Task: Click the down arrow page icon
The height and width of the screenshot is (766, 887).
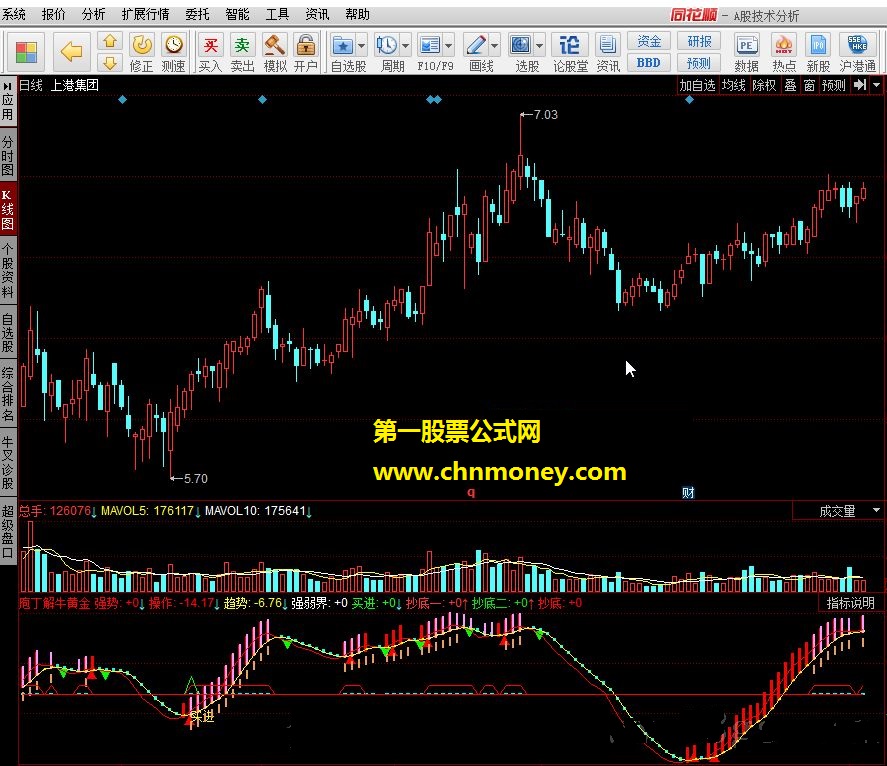Action: [x=110, y=62]
